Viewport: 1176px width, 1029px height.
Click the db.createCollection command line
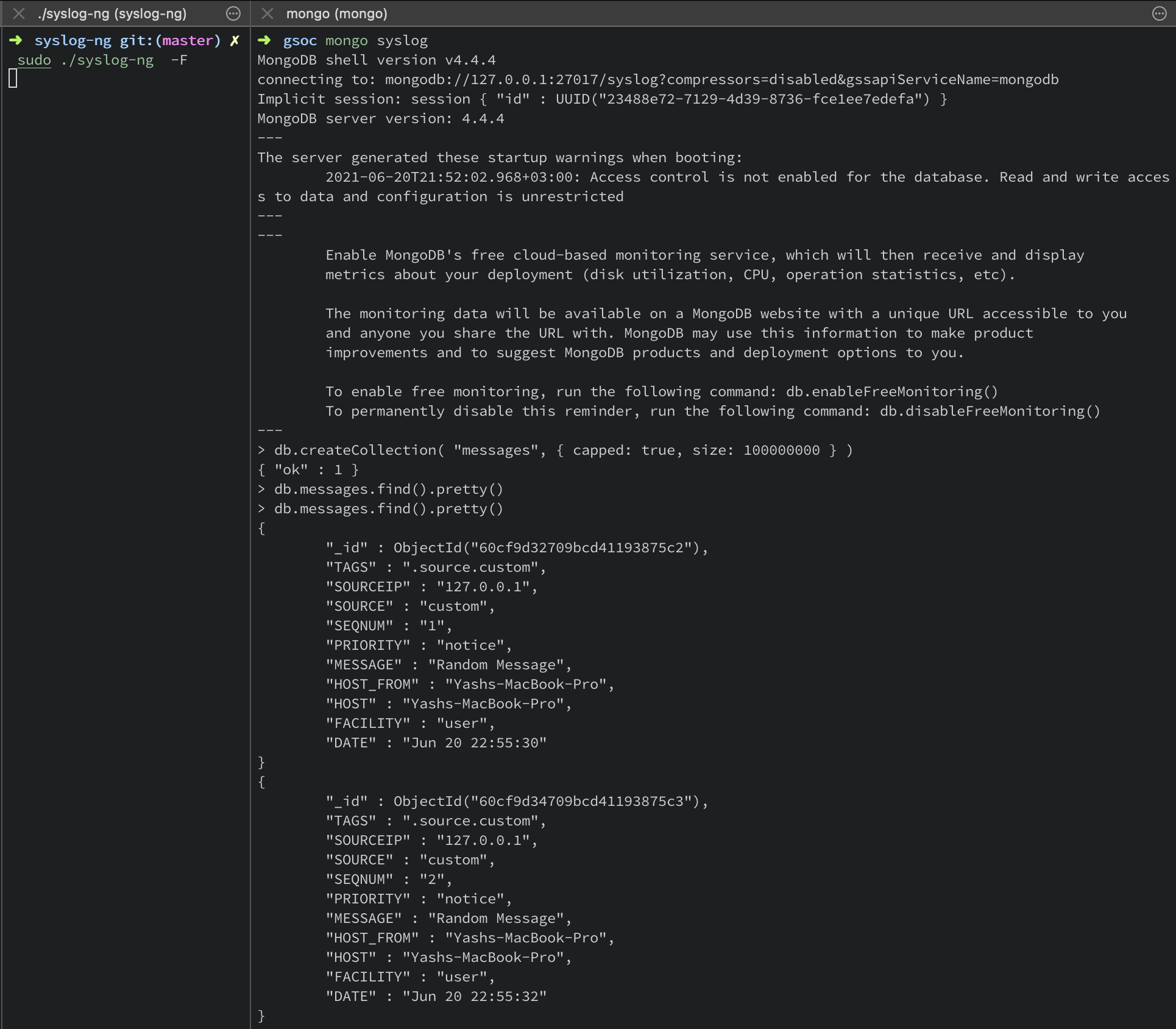click(x=548, y=450)
